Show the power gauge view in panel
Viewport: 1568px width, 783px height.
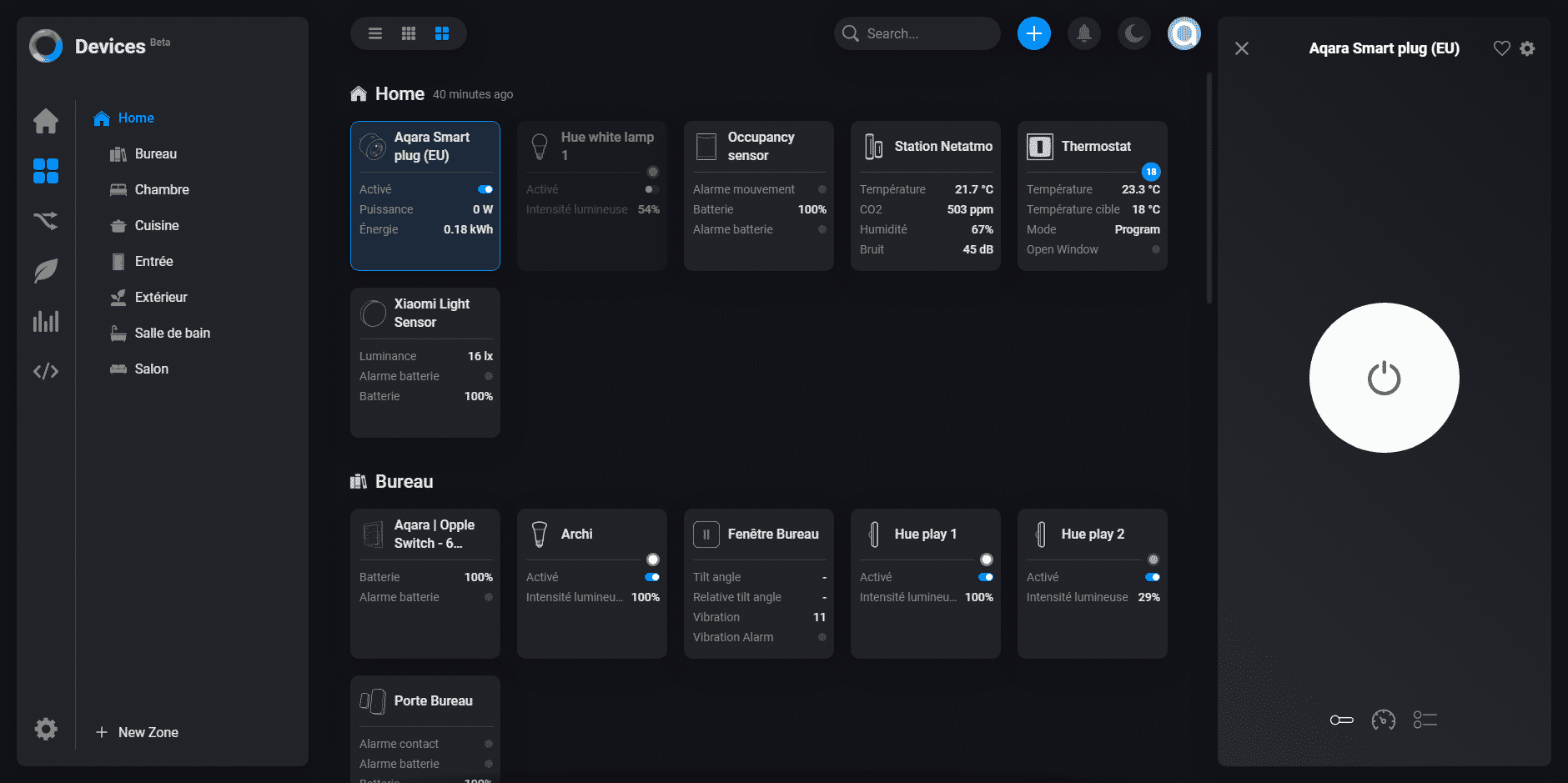pyautogui.click(x=1384, y=720)
